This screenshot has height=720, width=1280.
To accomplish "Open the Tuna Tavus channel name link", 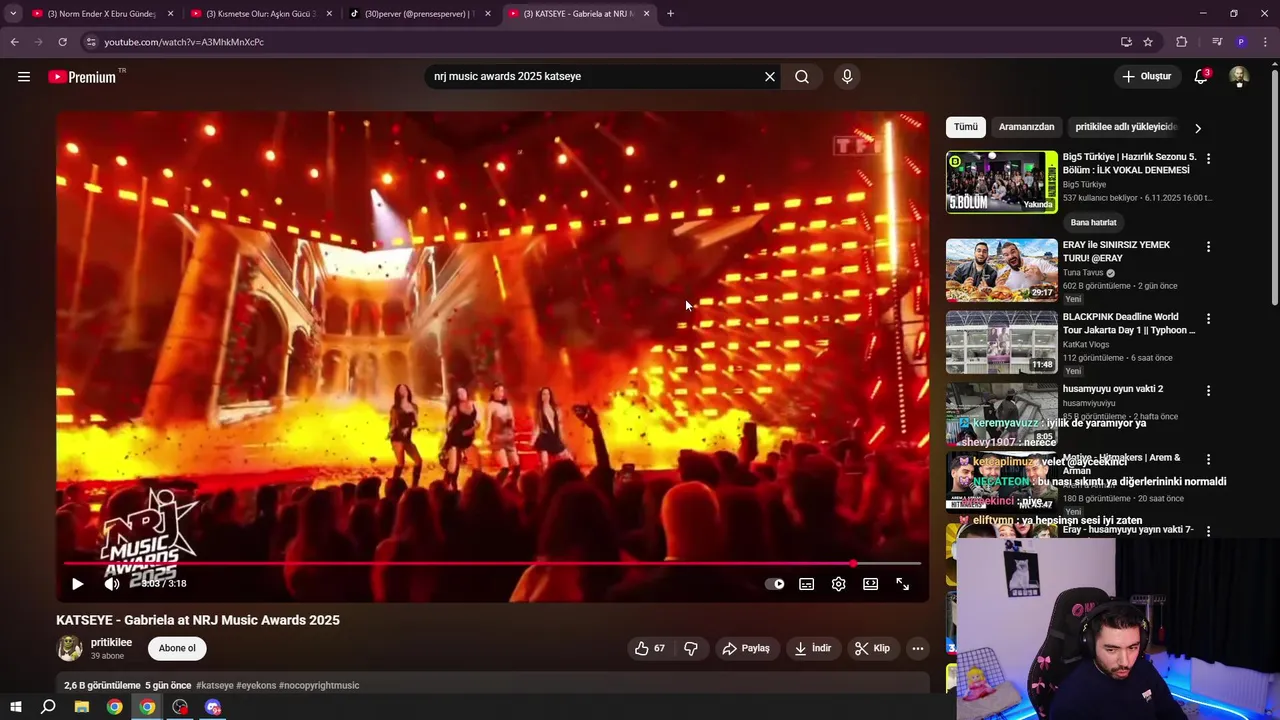I will tap(1083, 273).
